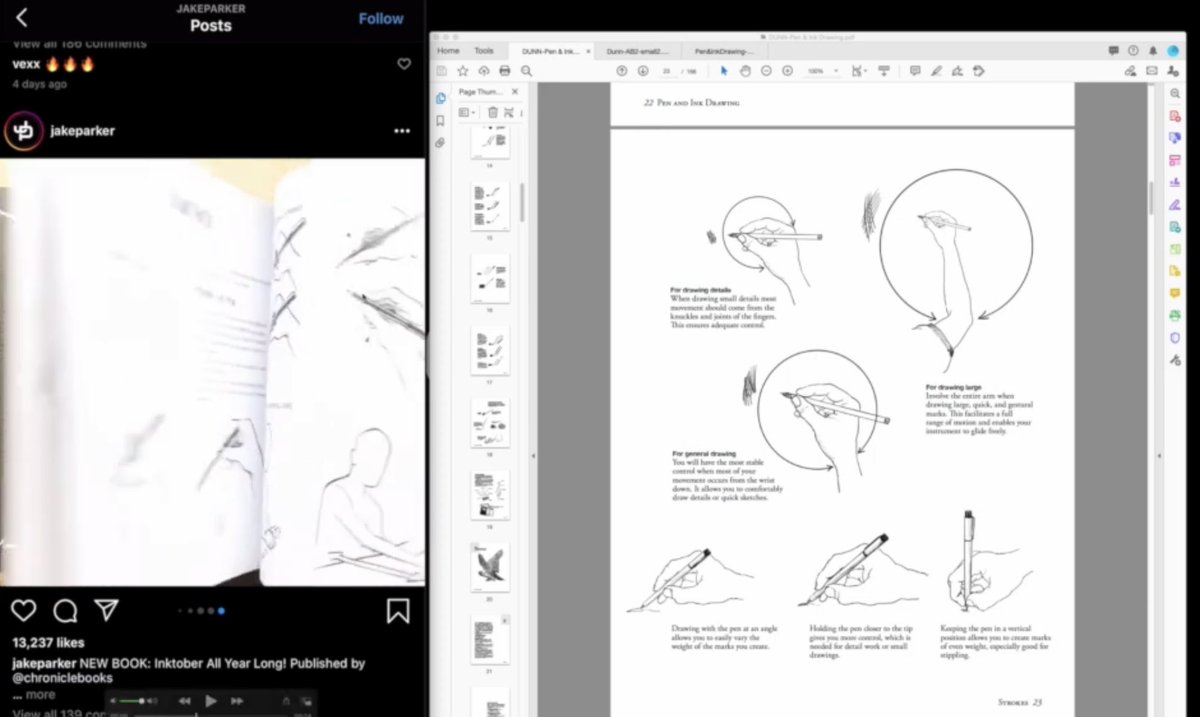The height and width of the screenshot is (717, 1200).
Task: Save the PDF file
Action: coord(441,71)
